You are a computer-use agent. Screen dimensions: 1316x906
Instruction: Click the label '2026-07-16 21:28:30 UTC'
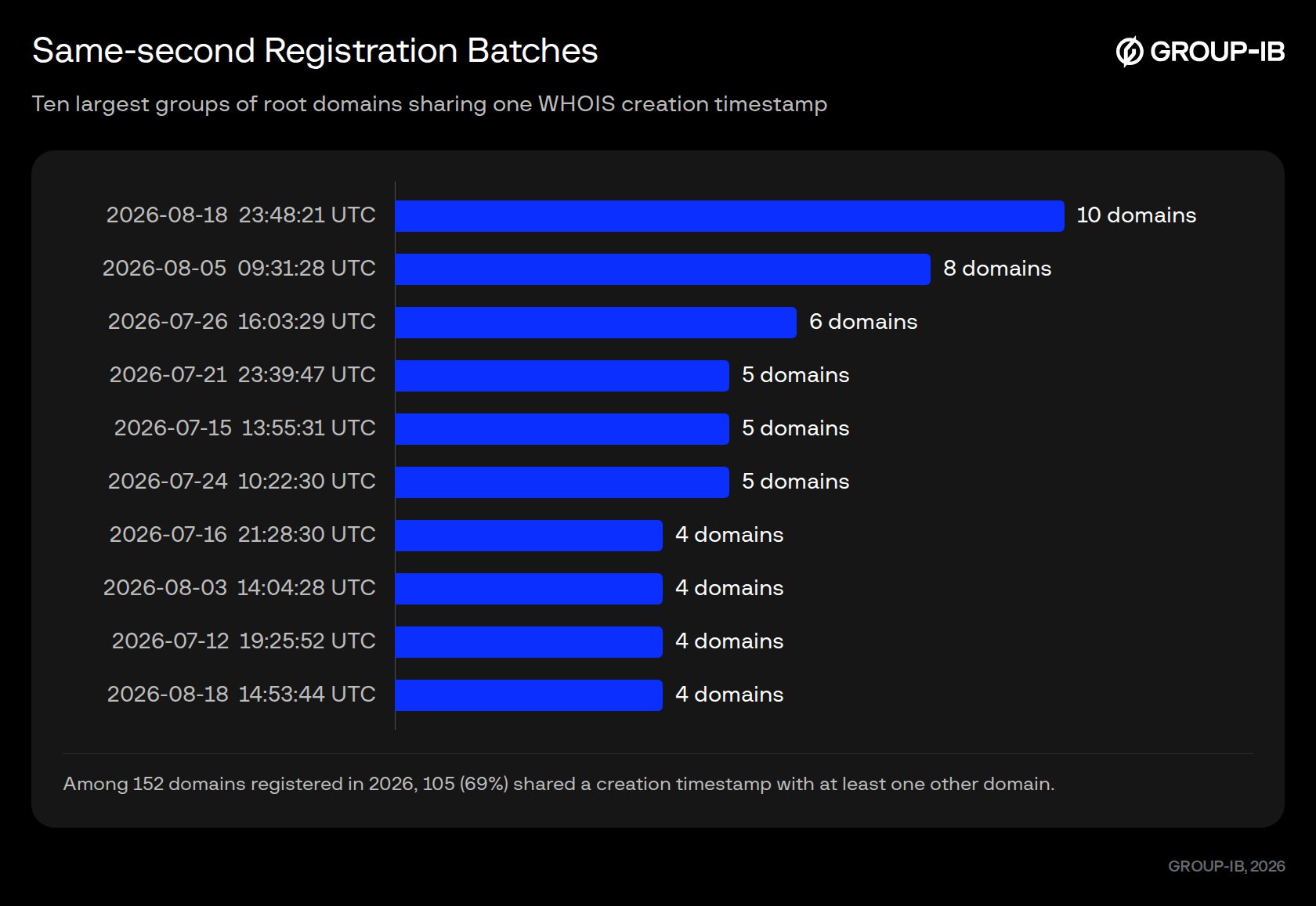243,535
